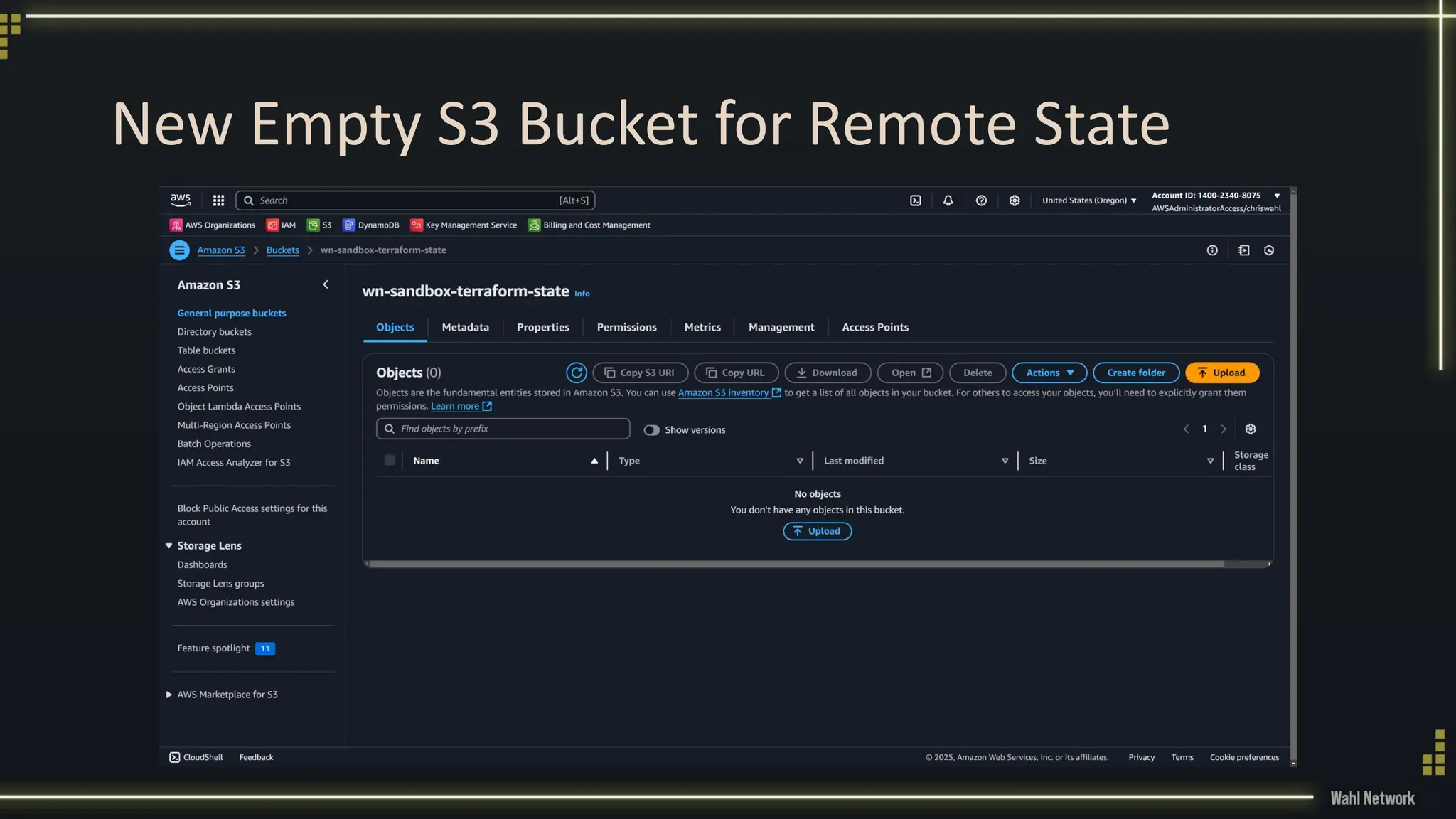The height and width of the screenshot is (819, 1456).
Task: Open Key Management Service shortcut
Action: coord(464,225)
